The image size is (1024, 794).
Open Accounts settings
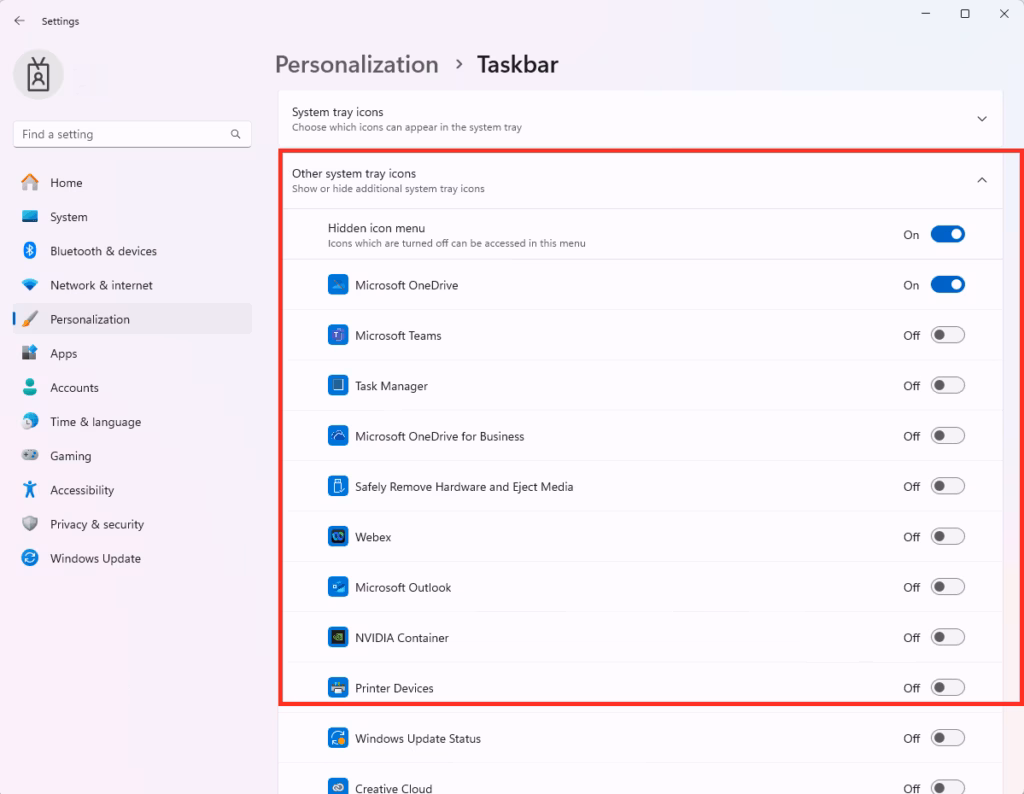[x=132, y=387]
